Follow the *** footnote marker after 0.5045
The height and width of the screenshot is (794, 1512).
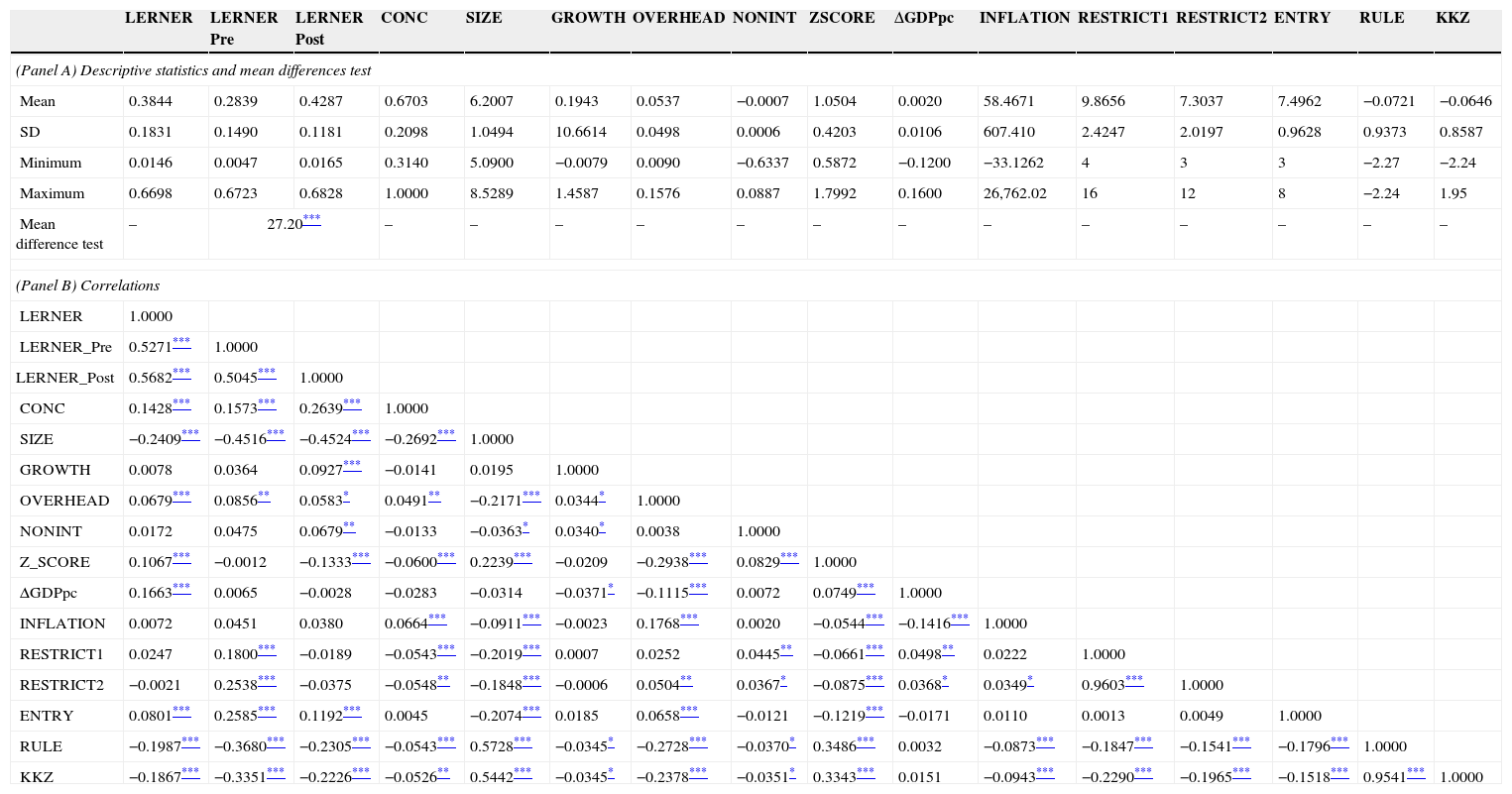tap(267, 372)
